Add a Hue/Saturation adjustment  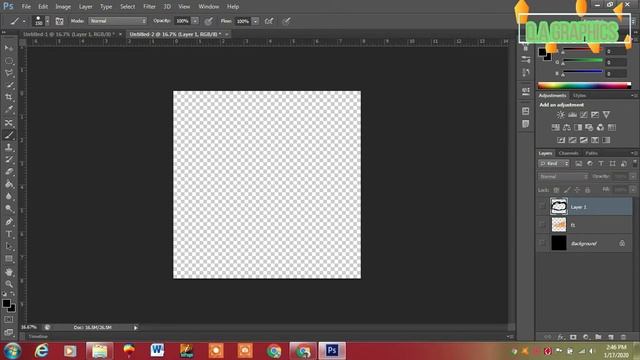556,127
